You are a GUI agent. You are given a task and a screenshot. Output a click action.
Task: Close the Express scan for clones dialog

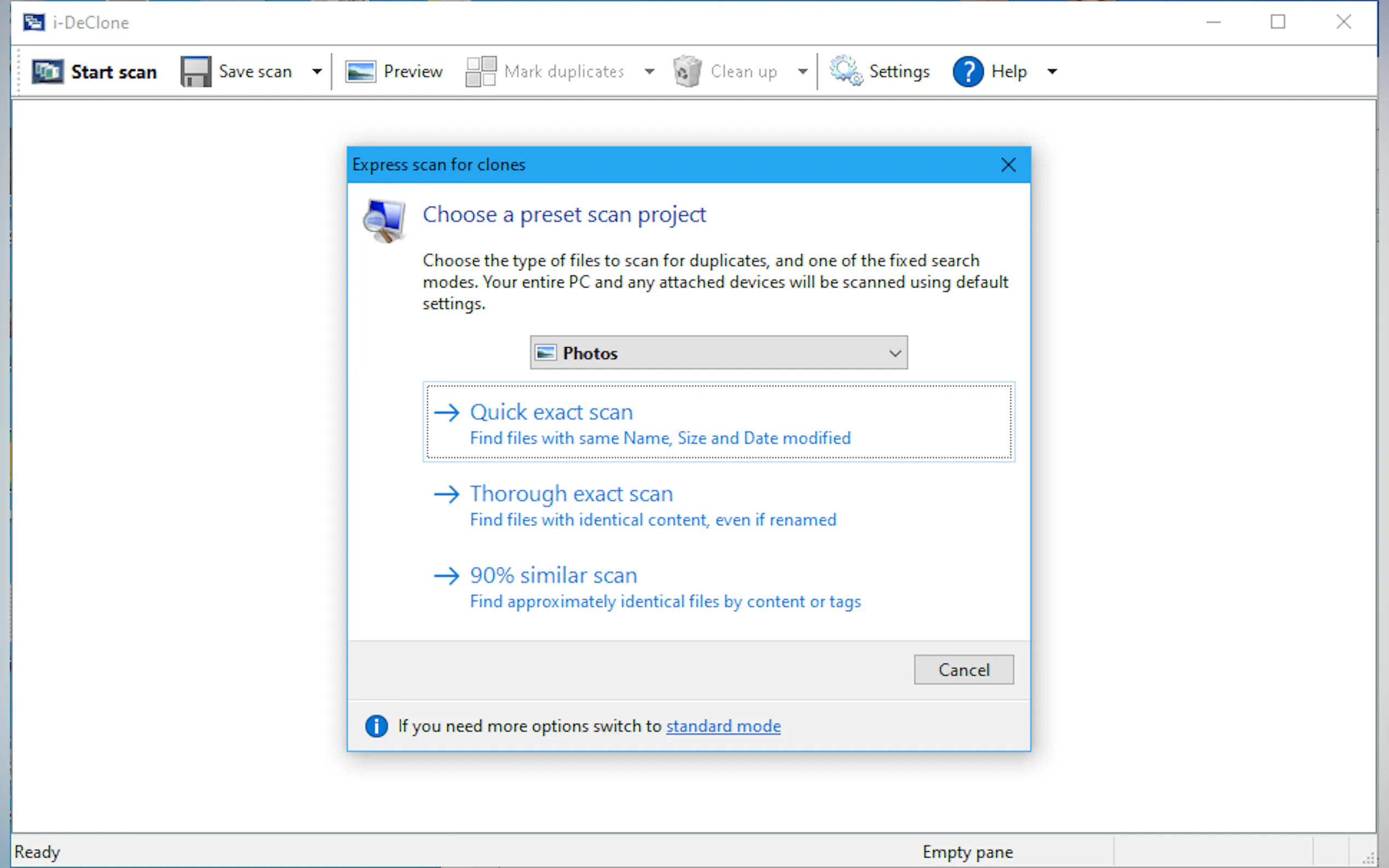(1008, 165)
